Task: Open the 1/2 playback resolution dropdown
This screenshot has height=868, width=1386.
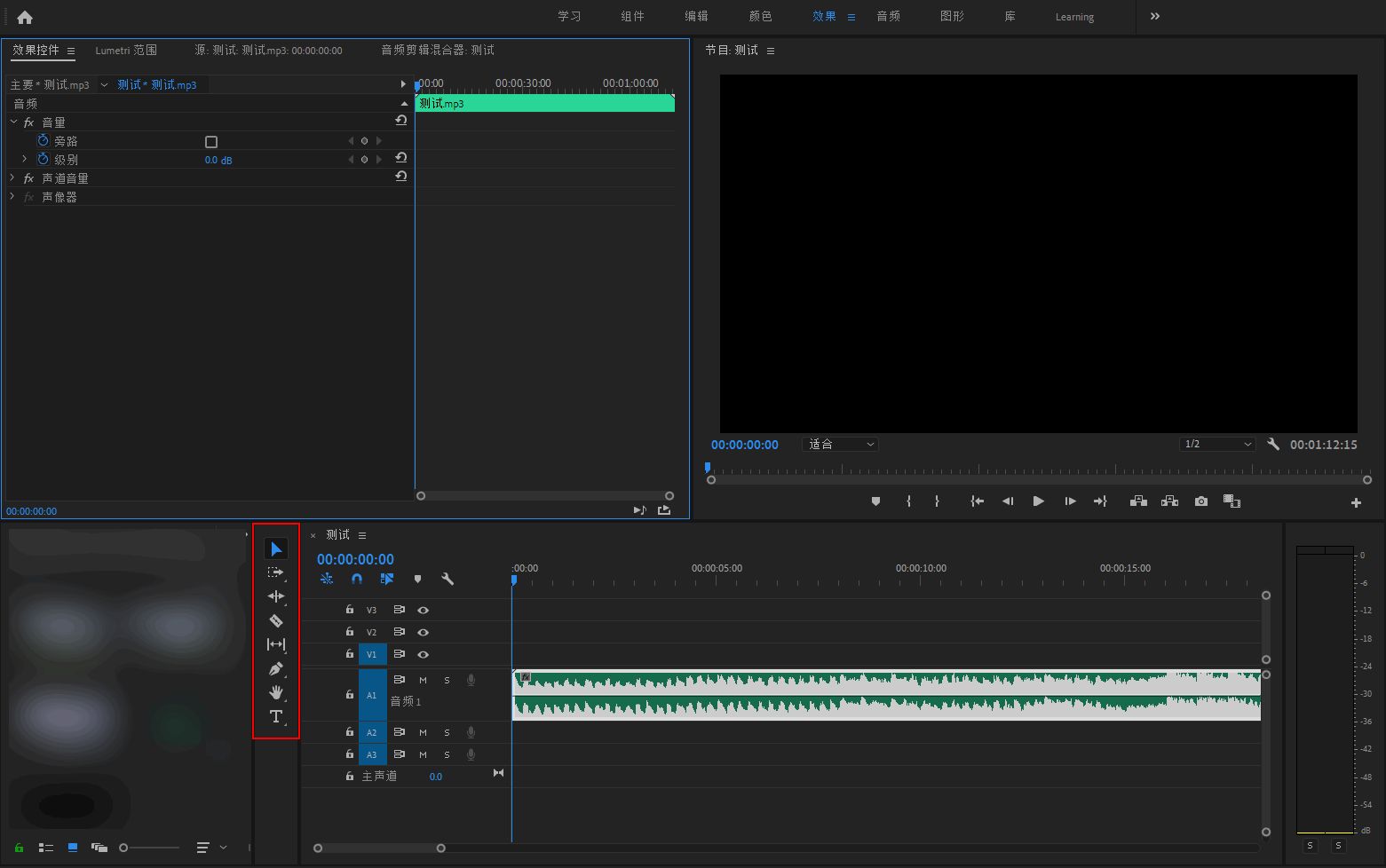Action: (x=1216, y=444)
